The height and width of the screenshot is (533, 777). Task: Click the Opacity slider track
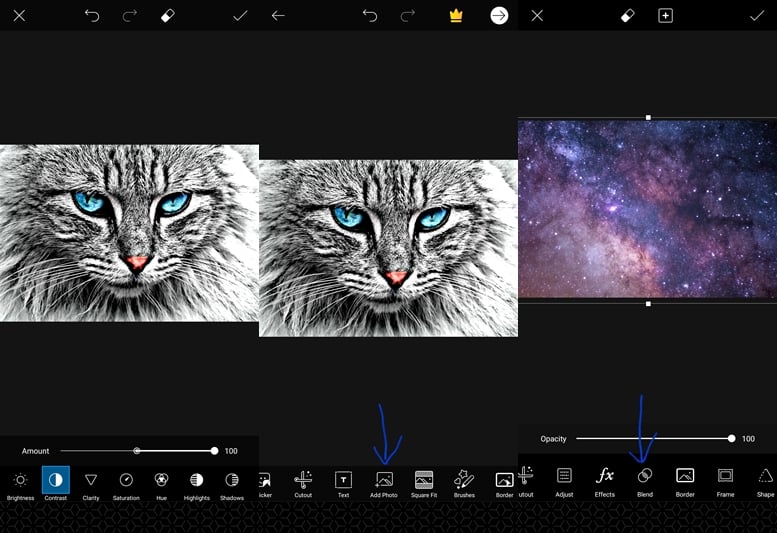pos(654,438)
